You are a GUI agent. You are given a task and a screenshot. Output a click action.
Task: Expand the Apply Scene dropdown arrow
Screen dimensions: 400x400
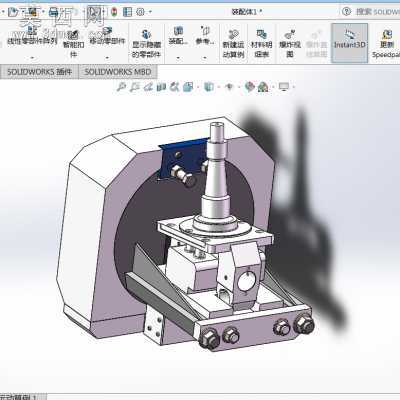(273, 87)
